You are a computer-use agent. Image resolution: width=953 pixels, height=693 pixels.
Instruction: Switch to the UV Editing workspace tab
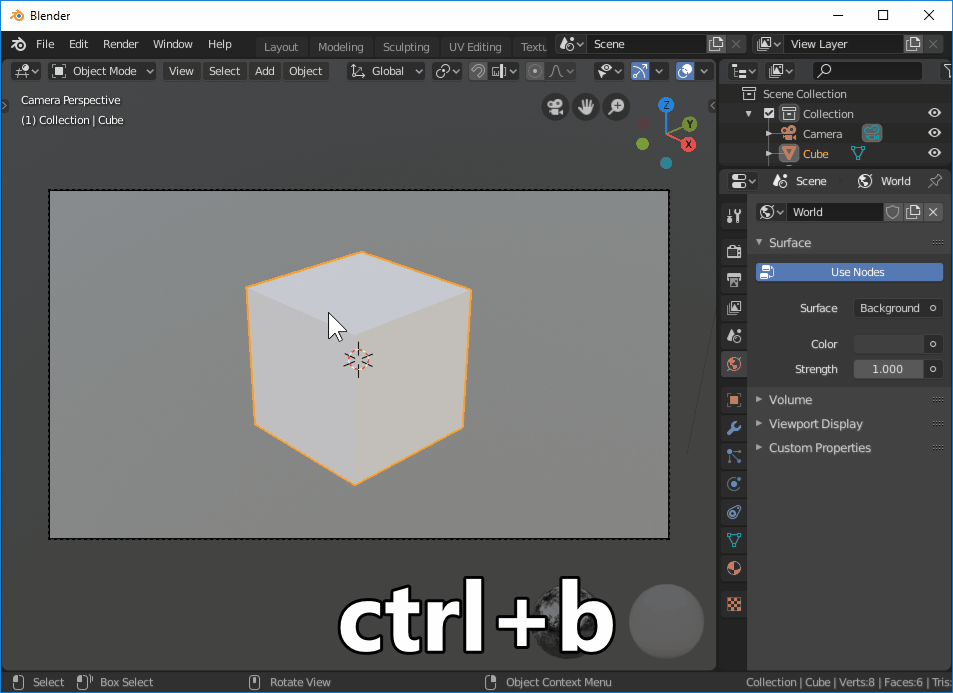pos(475,46)
